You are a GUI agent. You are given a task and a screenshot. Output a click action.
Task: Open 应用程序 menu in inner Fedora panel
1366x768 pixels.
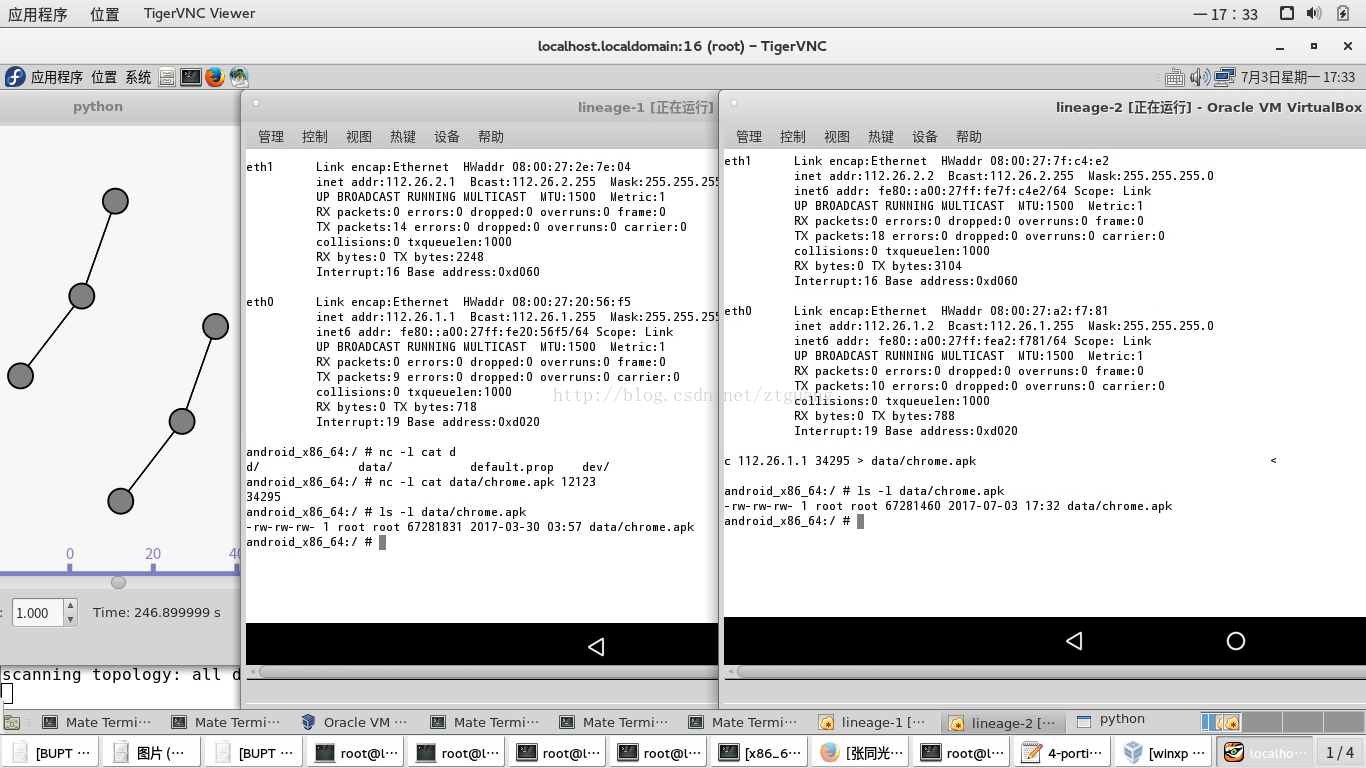coord(57,77)
